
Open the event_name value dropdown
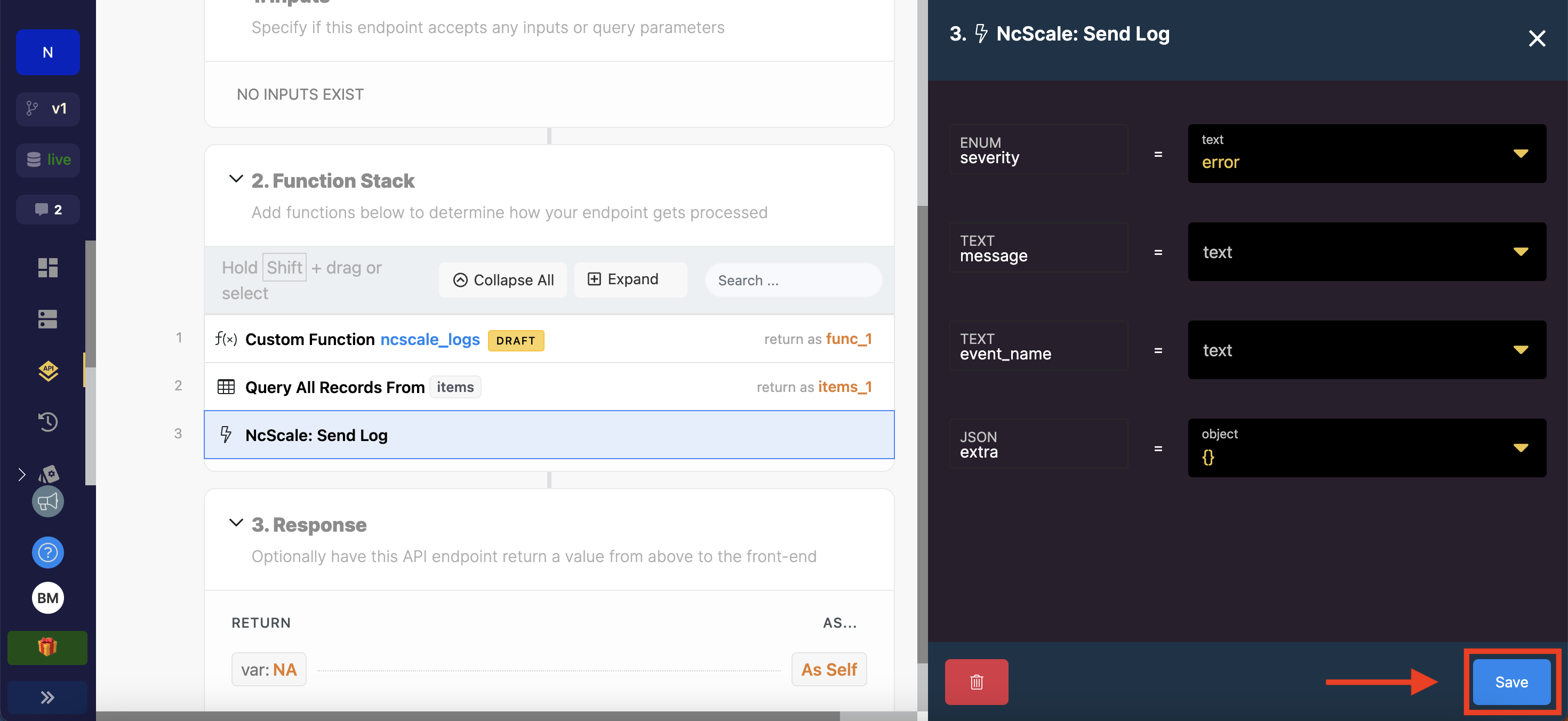pos(1366,350)
